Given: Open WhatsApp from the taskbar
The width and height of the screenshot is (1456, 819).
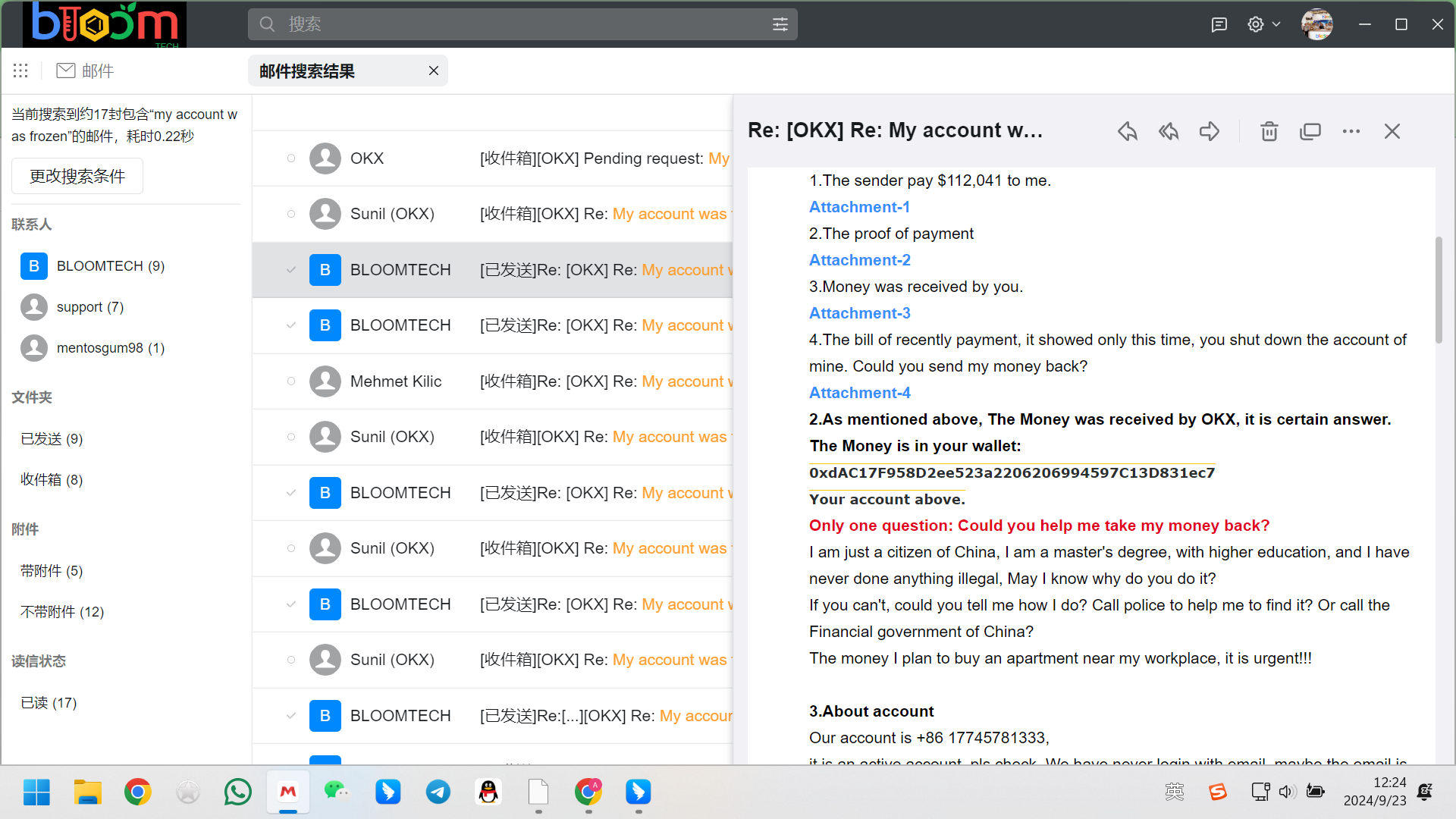Looking at the screenshot, I should tap(237, 792).
